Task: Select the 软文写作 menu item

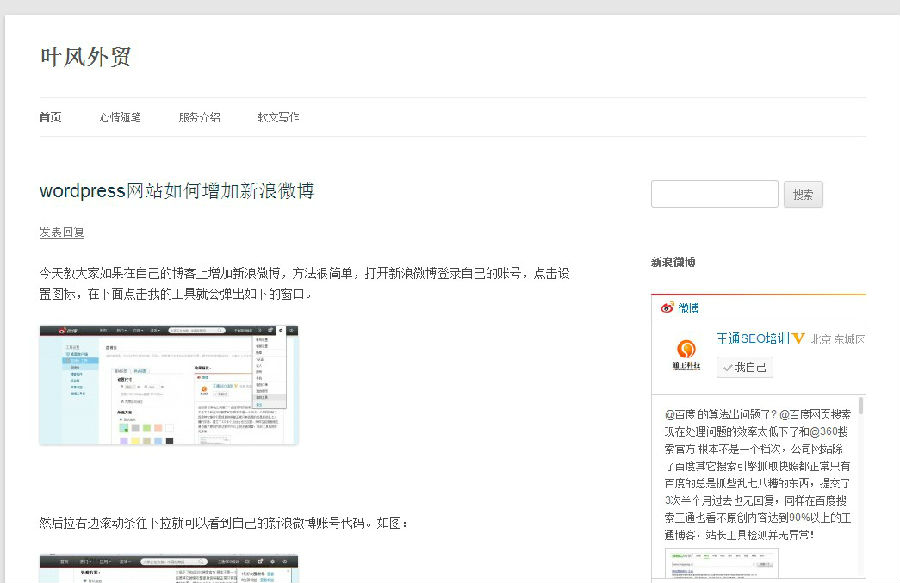Action: pos(278,117)
